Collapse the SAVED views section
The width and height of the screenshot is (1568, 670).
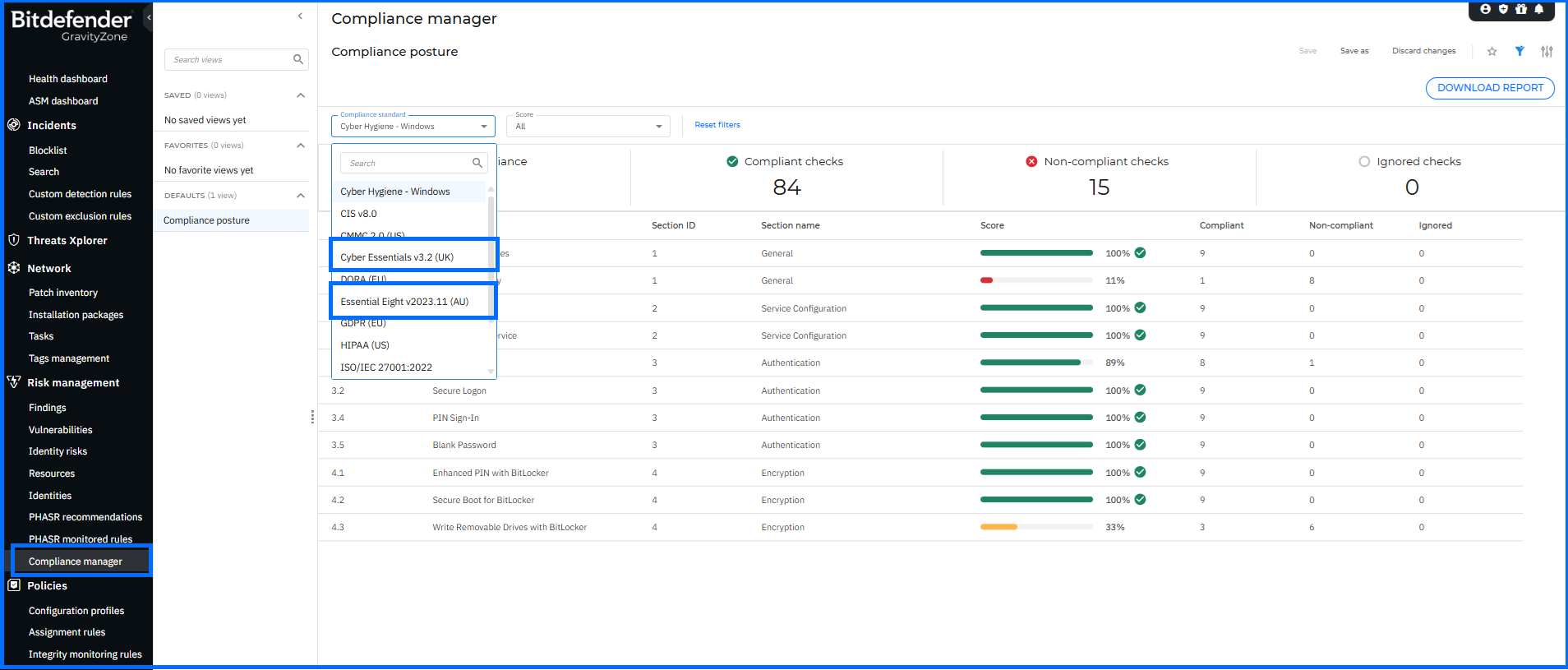(x=301, y=95)
